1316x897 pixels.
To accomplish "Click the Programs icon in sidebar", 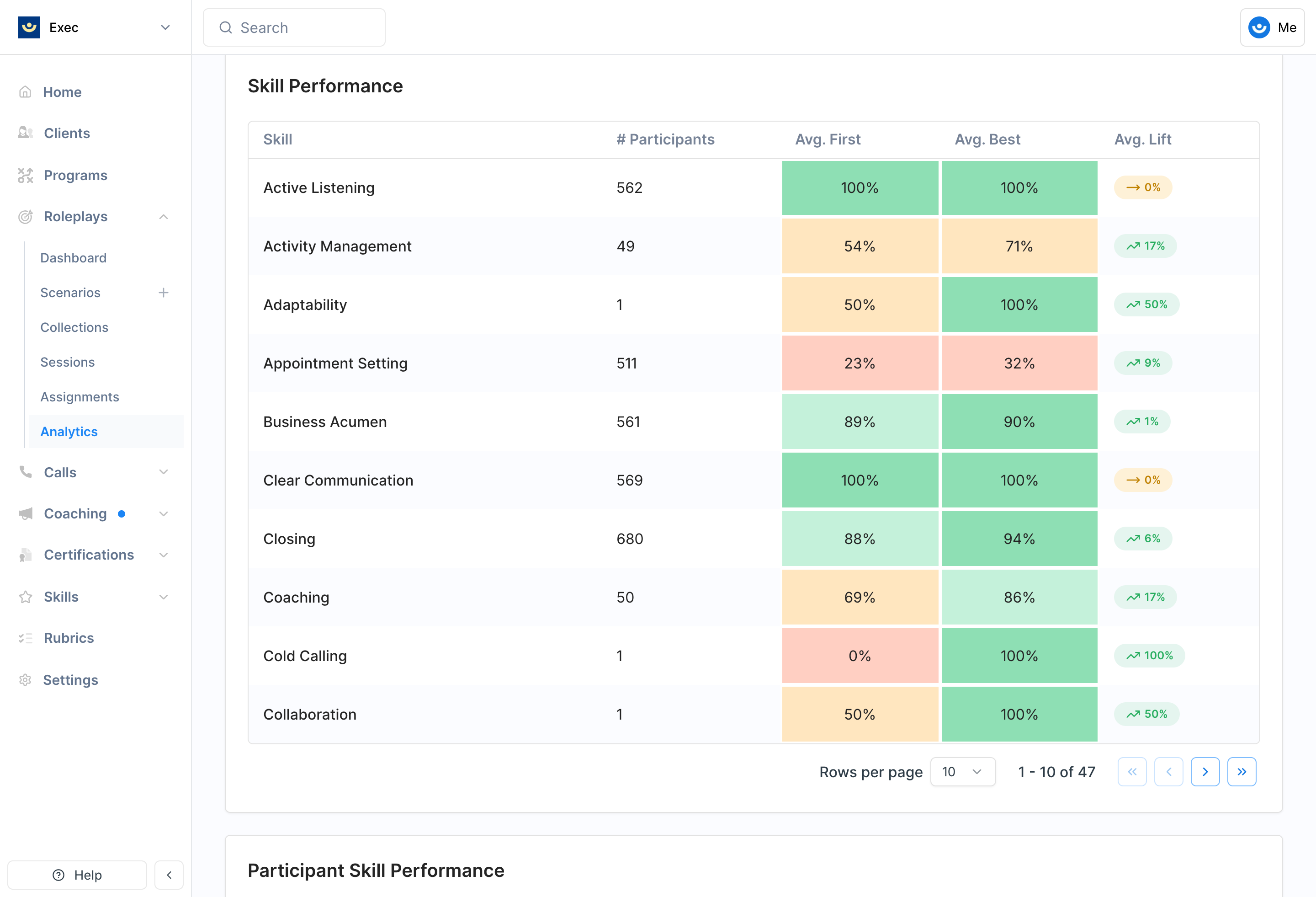I will point(25,175).
